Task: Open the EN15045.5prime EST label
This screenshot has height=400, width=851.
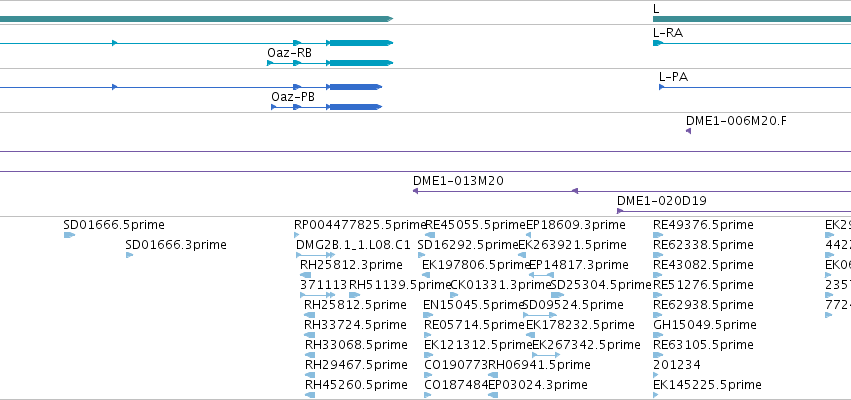Action: pyautogui.click(x=473, y=305)
